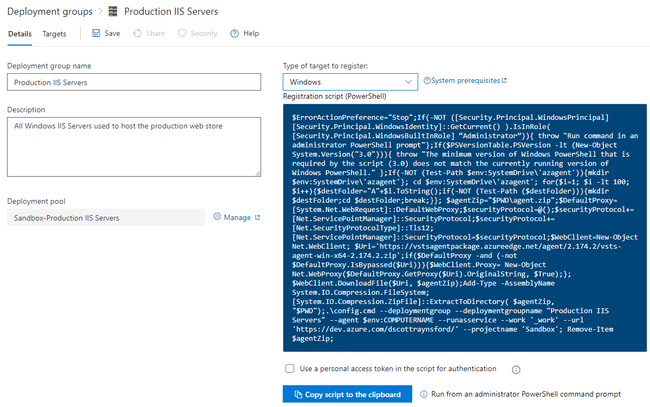Click the external link icon after Manage
This screenshot has height=407, width=650.
point(257,217)
